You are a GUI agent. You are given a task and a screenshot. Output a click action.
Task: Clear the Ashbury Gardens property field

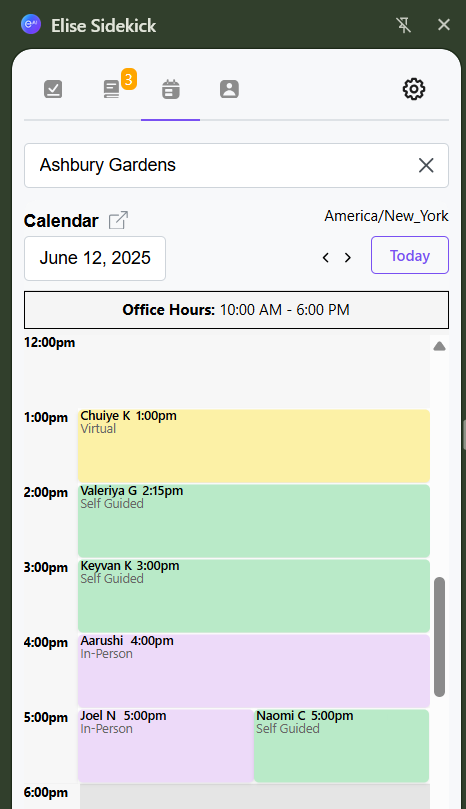(x=426, y=165)
